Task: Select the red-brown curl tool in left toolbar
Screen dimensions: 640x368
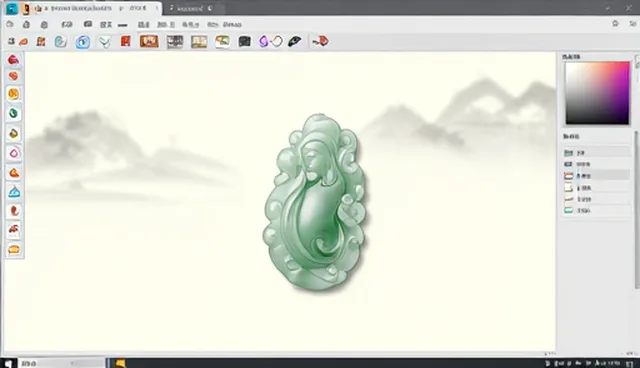Action: click(x=14, y=211)
